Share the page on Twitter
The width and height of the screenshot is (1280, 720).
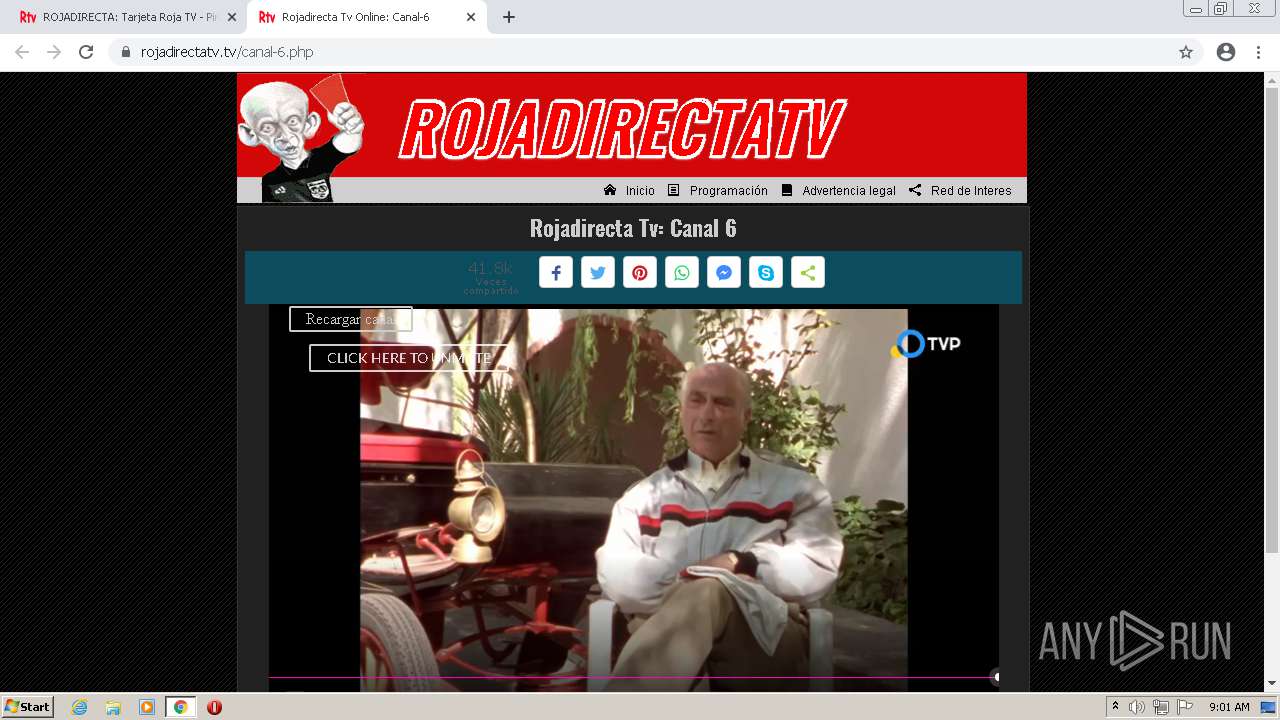tap(598, 273)
